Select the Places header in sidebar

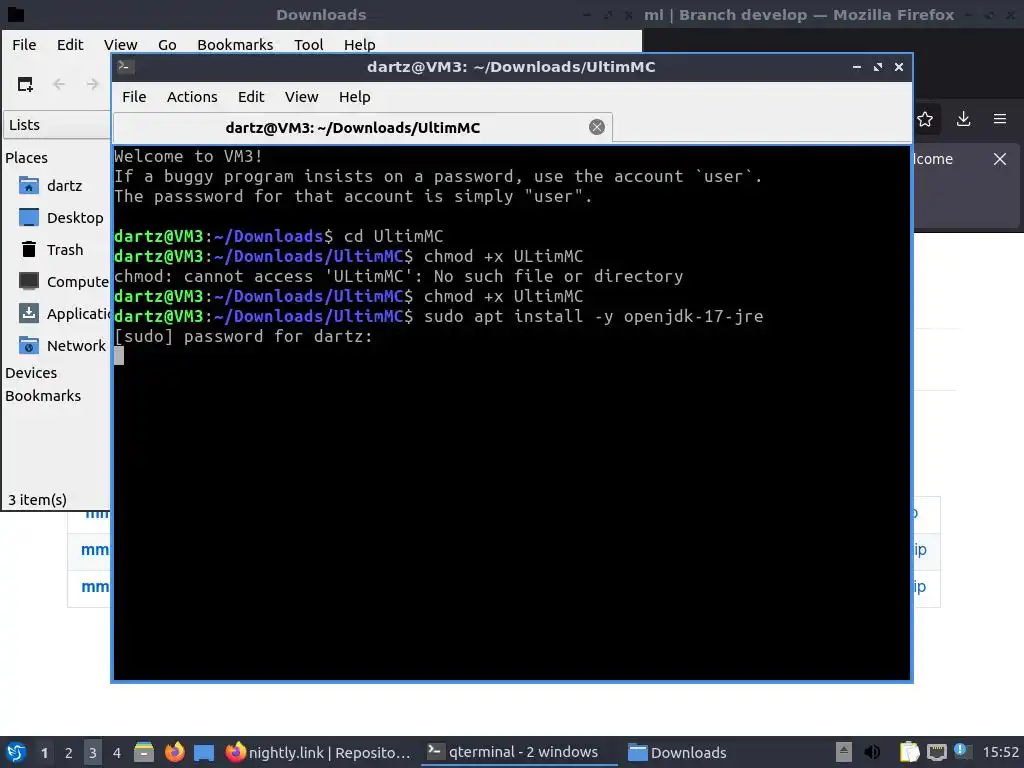tap(26, 157)
